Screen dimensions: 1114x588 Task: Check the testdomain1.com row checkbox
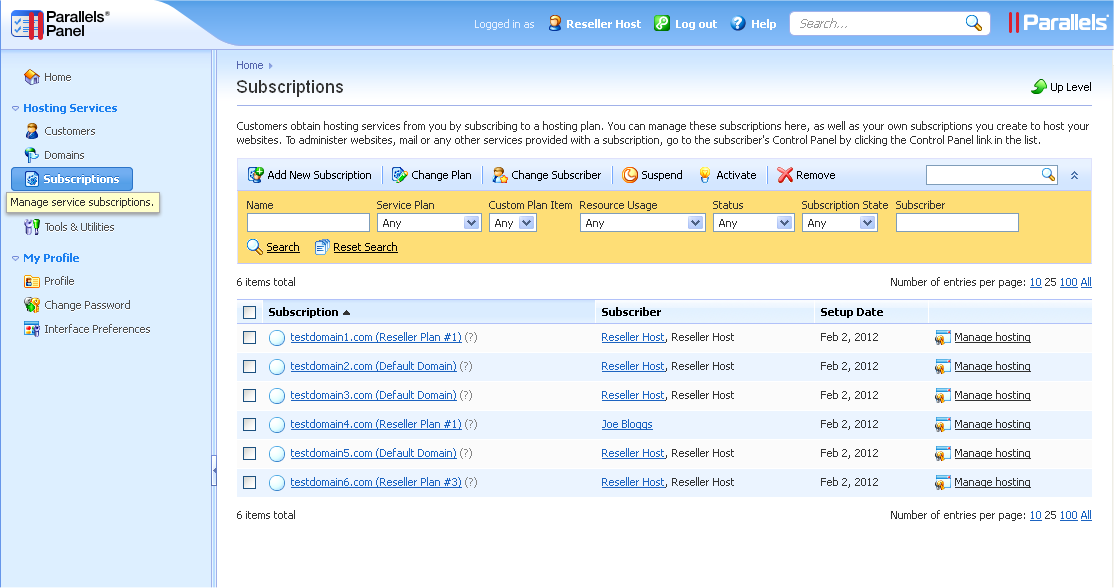pyautogui.click(x=249, y=337)
